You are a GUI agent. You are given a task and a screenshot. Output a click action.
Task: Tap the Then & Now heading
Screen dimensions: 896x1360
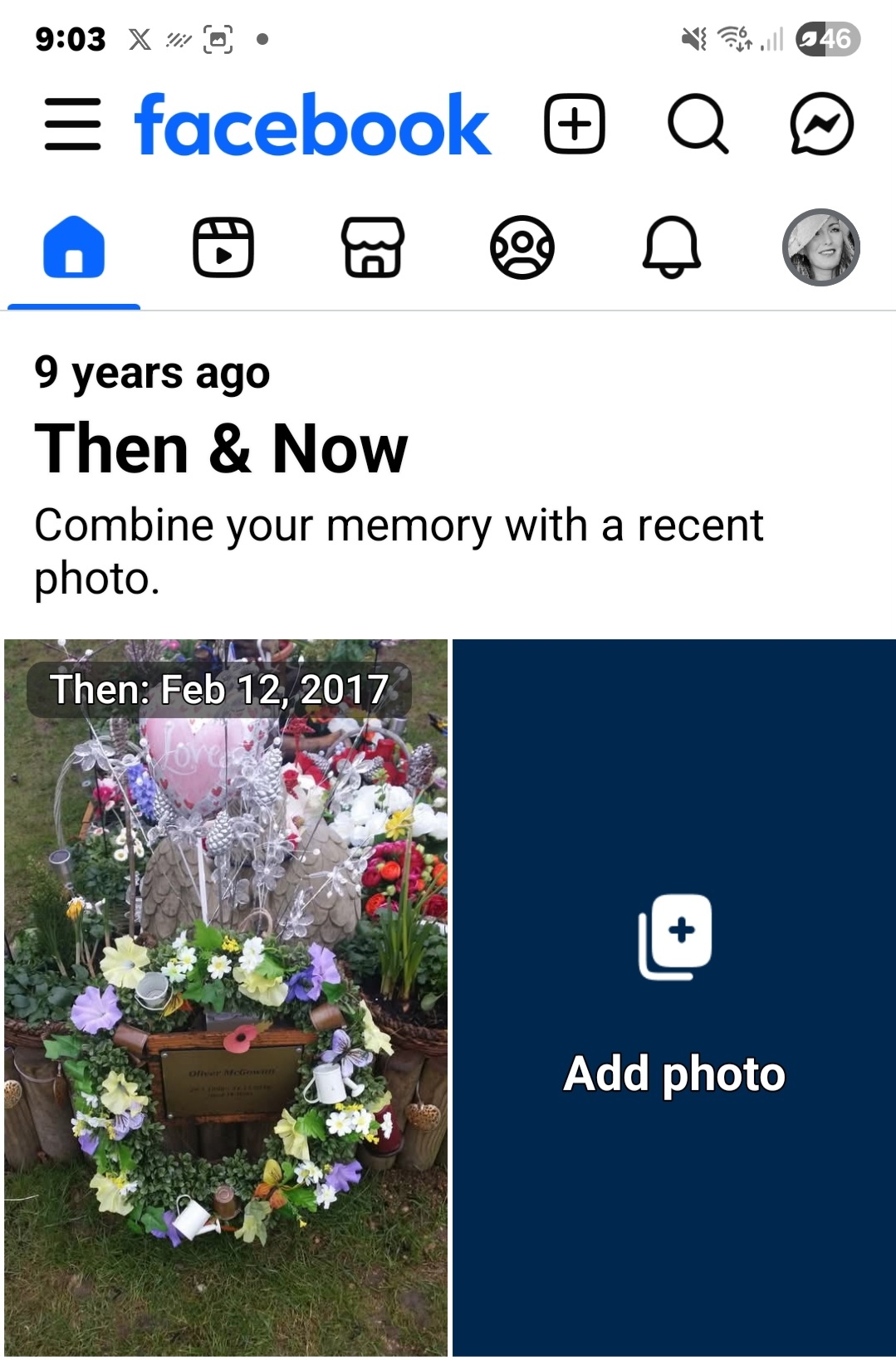click(221, 448)
